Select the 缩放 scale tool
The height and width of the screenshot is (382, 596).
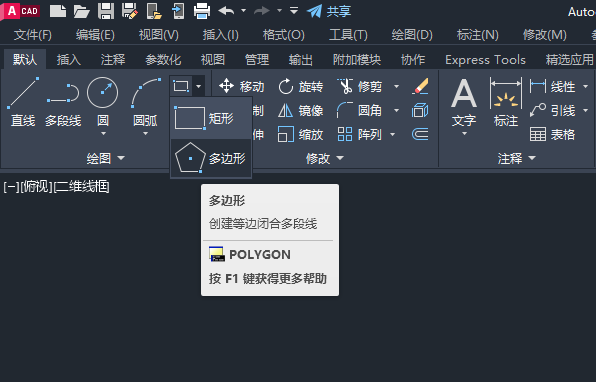click(300, 134)
